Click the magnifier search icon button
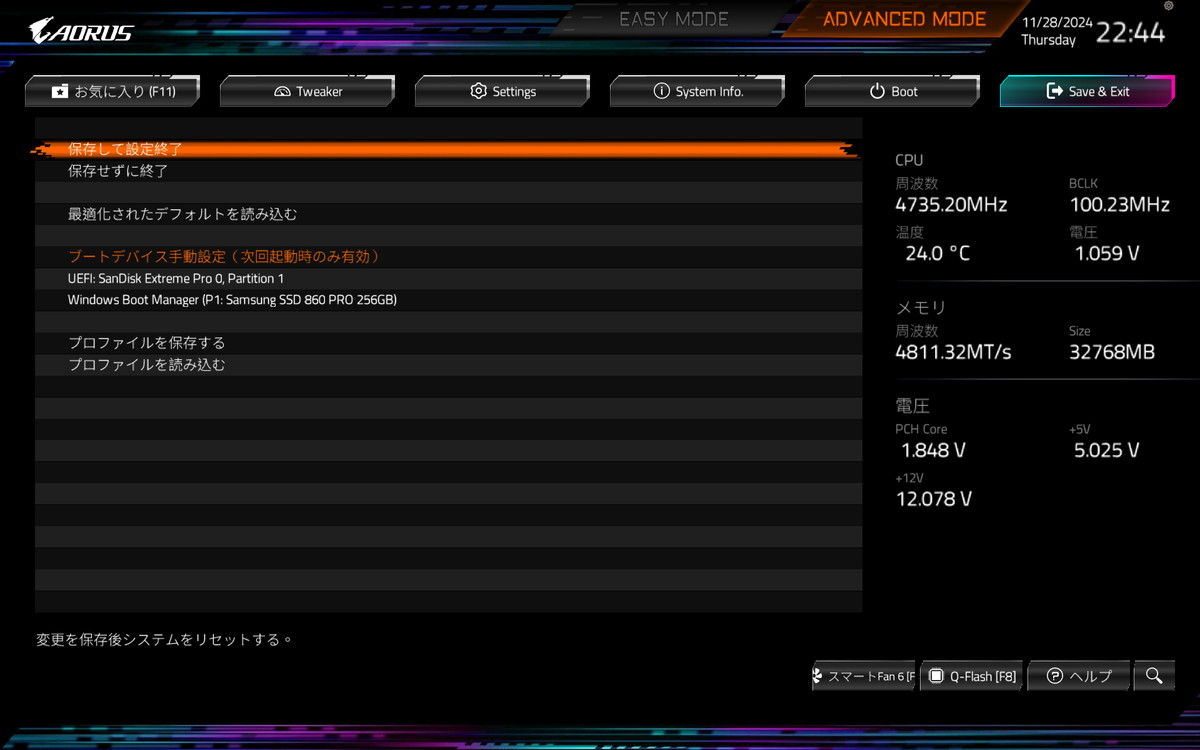The width and height of the screenshot is (1200, 750). coord(1154,676)
